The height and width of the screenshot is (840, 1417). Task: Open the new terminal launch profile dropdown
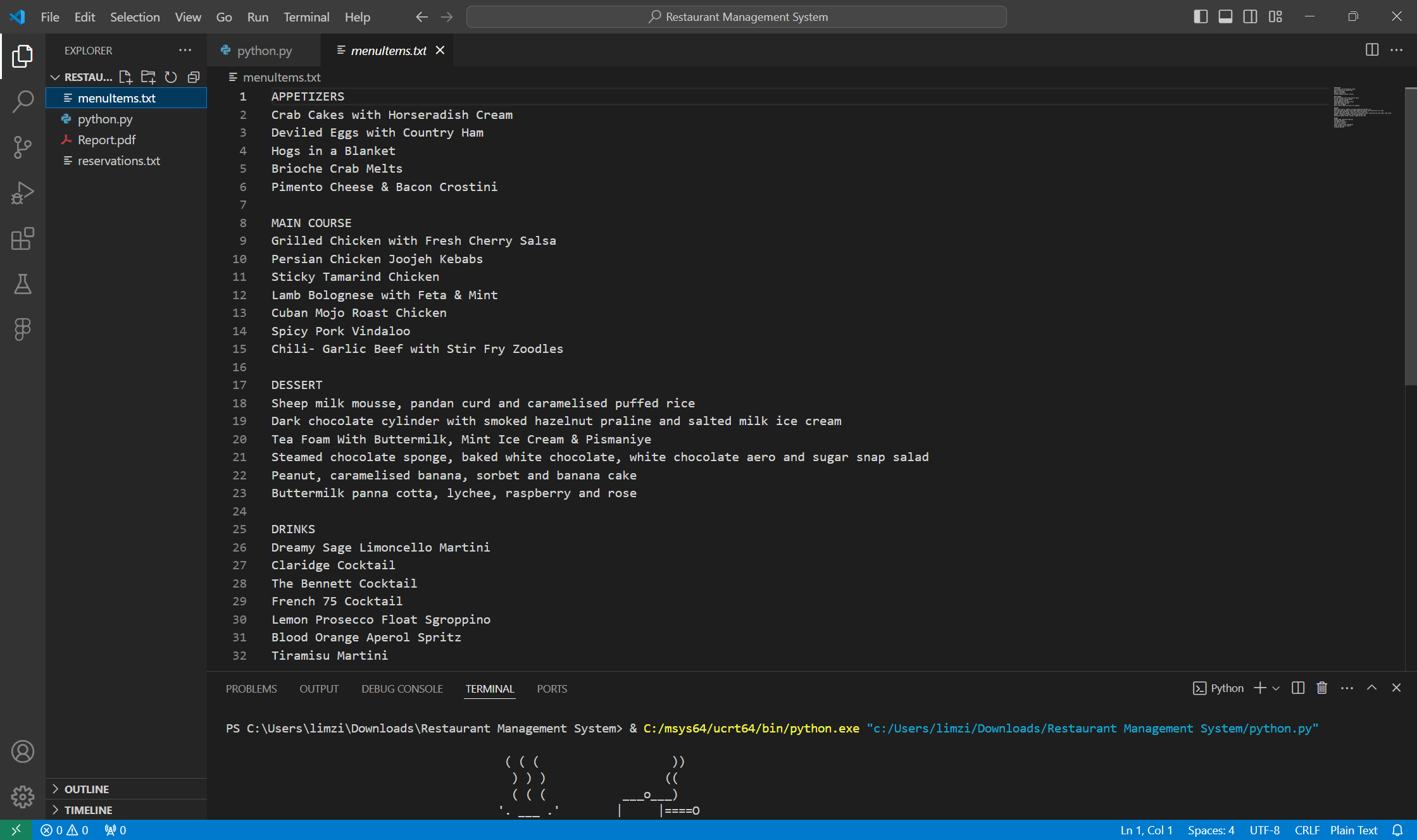(1276, 688)
